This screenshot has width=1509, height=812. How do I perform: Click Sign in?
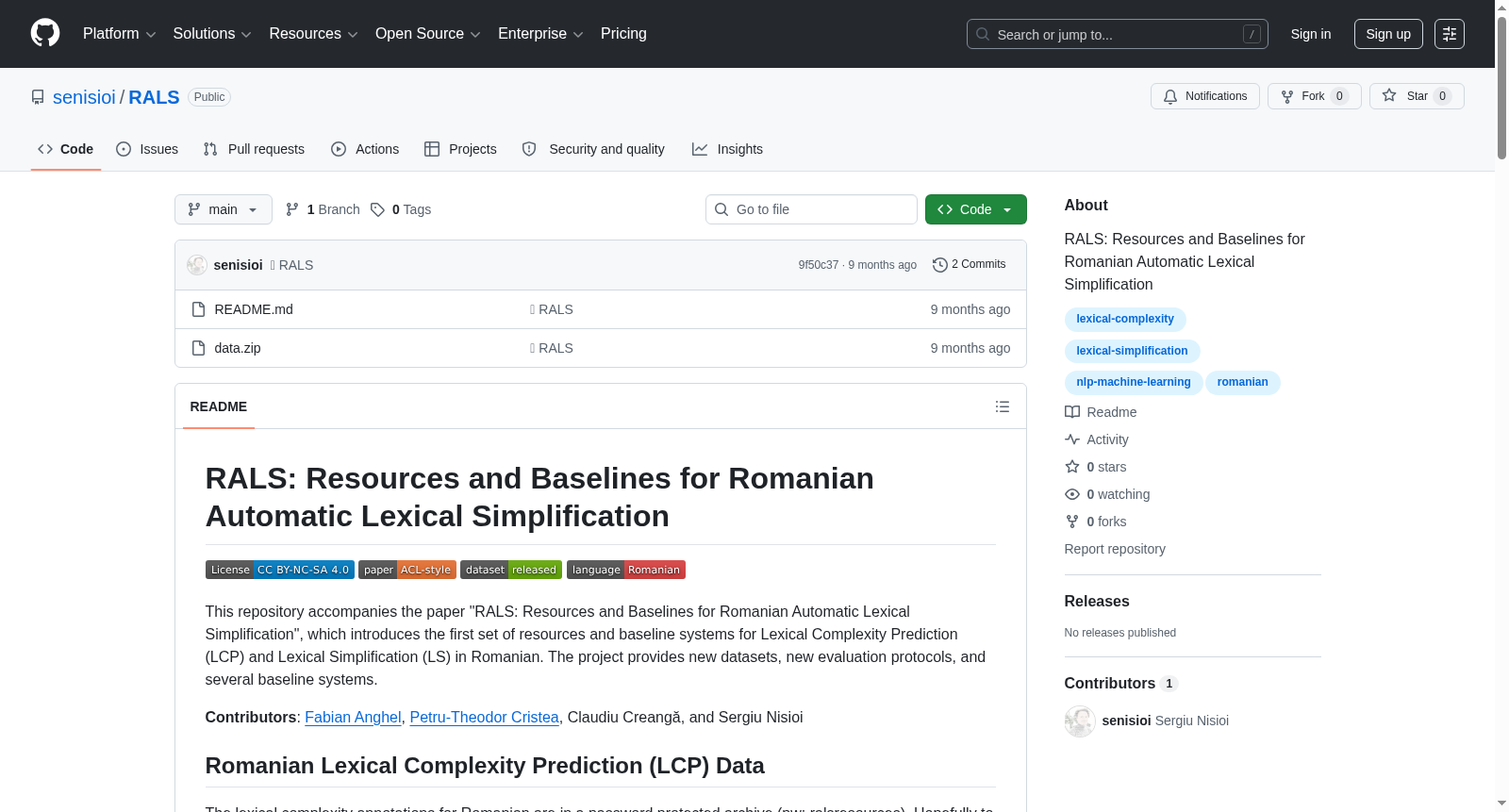[x=1311, y=34]
